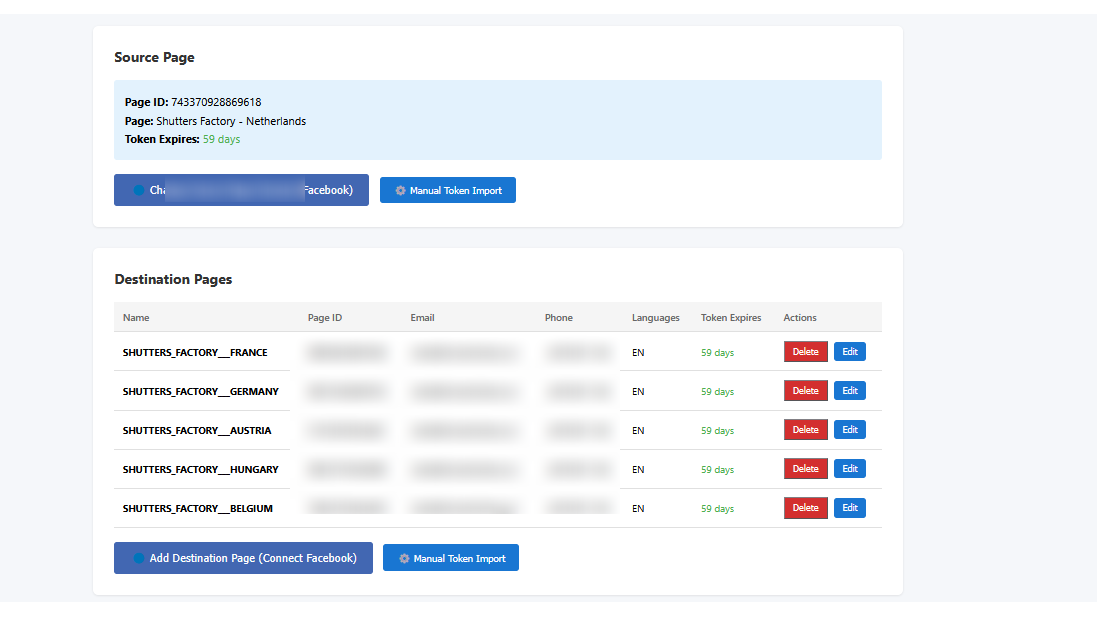Image resolution: width=1097 pixels, height=617 pixels.
Task: Select the SHUTTERS_FACTORY__FRANCE name cell
Action: 195,353
